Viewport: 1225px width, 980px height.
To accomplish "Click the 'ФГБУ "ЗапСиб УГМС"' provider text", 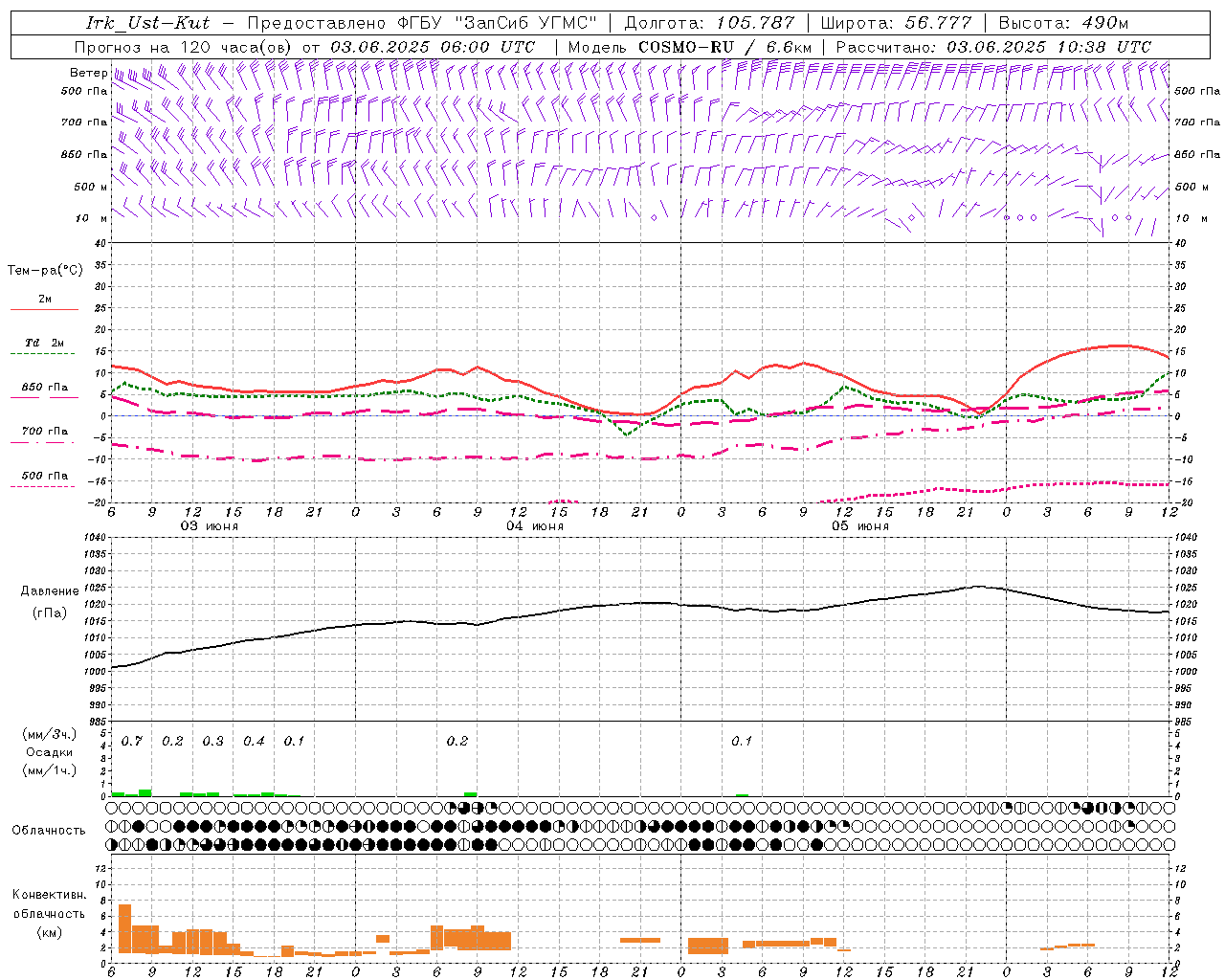I will [x=497, y=23].
